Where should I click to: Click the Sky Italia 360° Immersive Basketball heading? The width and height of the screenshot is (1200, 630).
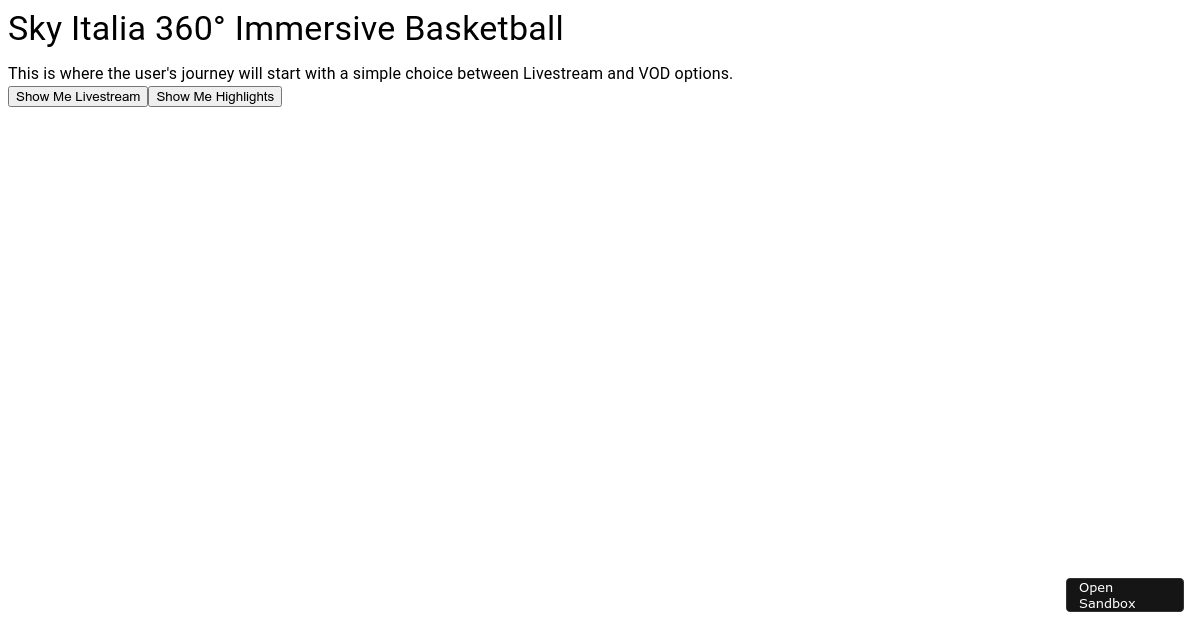[286, 29]
